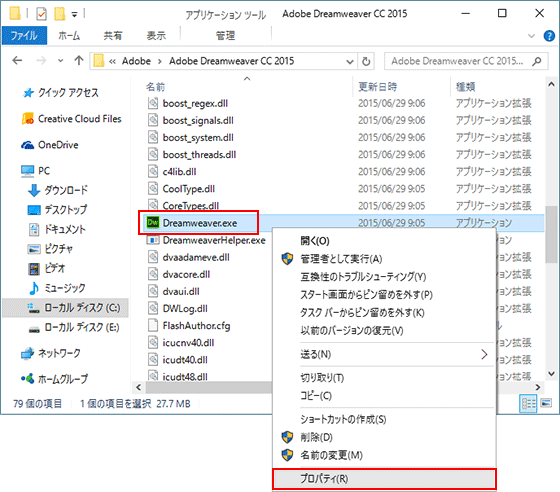Screen dimensions: 560x492
Task: Choose コピー(C) in context menu
Action: click(384, 396)
